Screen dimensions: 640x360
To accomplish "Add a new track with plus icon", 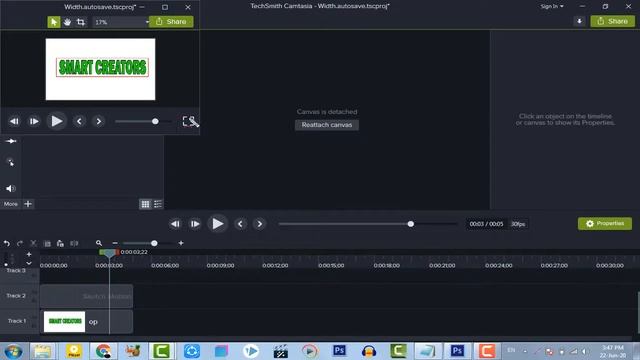I will point(29,254).
